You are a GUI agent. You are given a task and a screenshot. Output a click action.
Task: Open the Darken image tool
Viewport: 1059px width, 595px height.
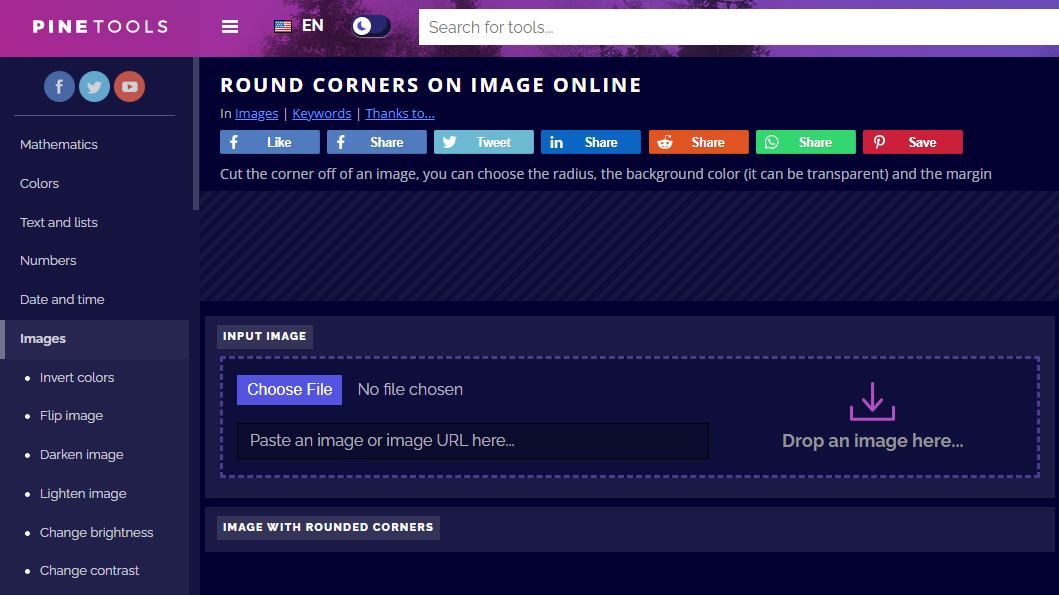click(82, 455)
